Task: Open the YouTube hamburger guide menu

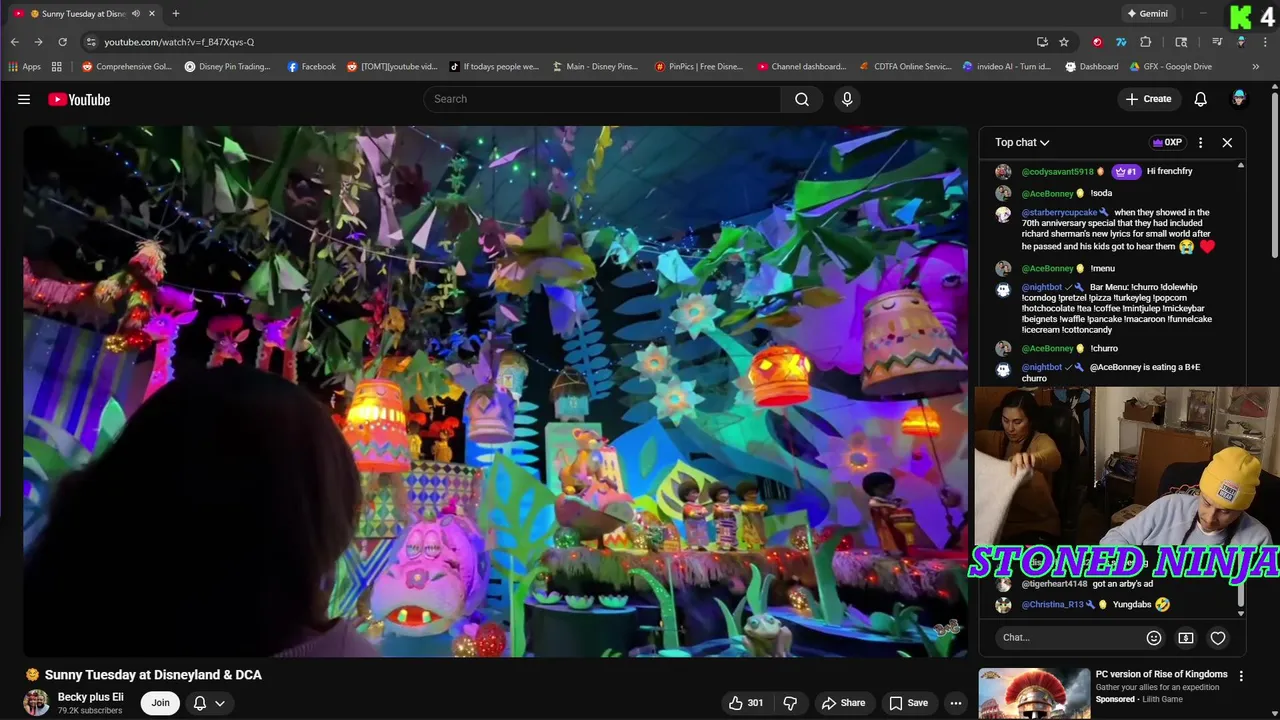Action: pos(24,99)
